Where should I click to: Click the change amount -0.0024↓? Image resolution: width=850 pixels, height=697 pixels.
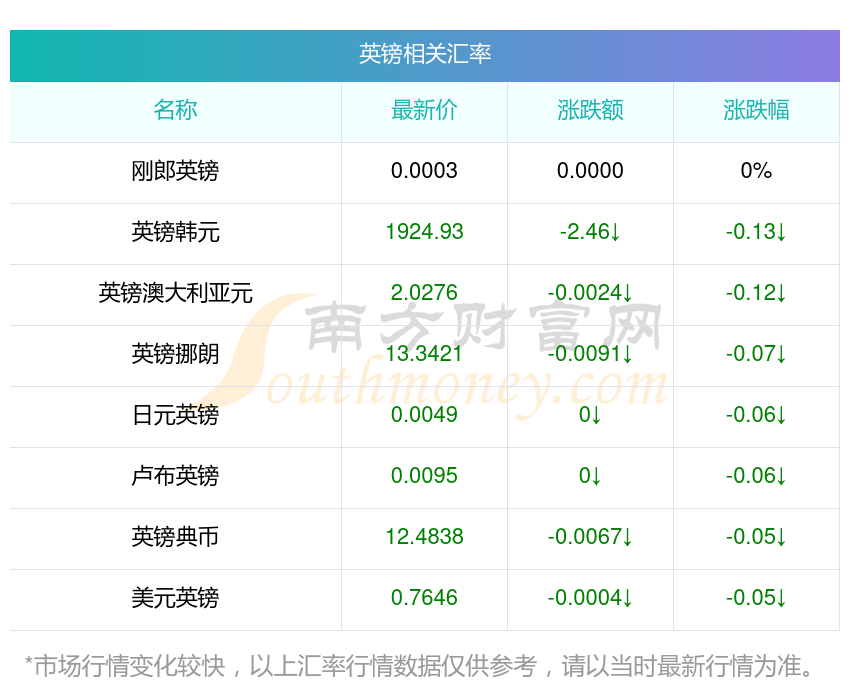coord(590,293)
